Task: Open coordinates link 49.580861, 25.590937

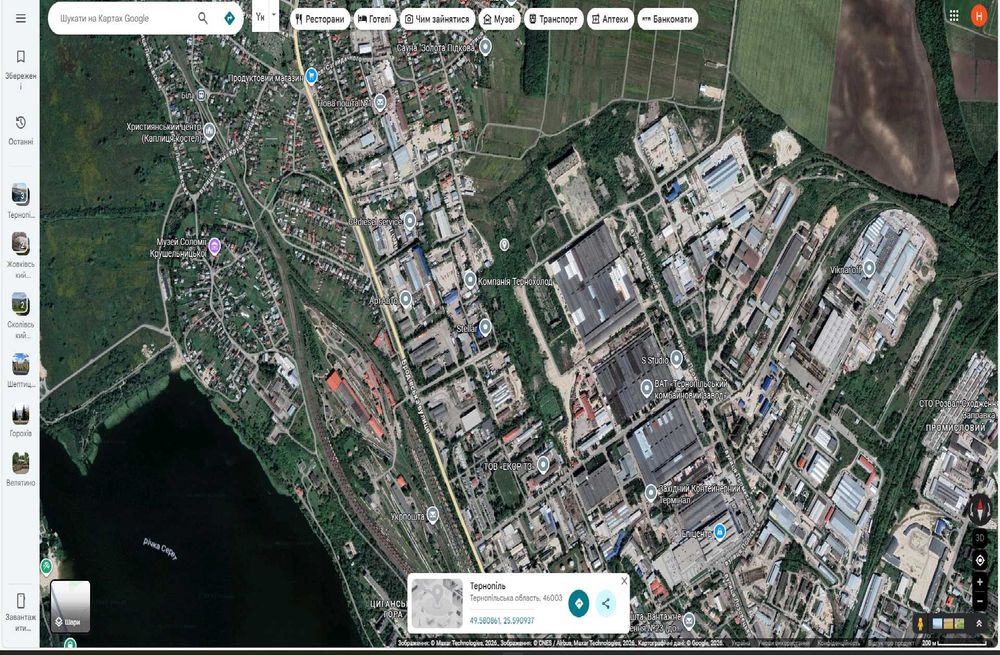Action: point(502,621)
